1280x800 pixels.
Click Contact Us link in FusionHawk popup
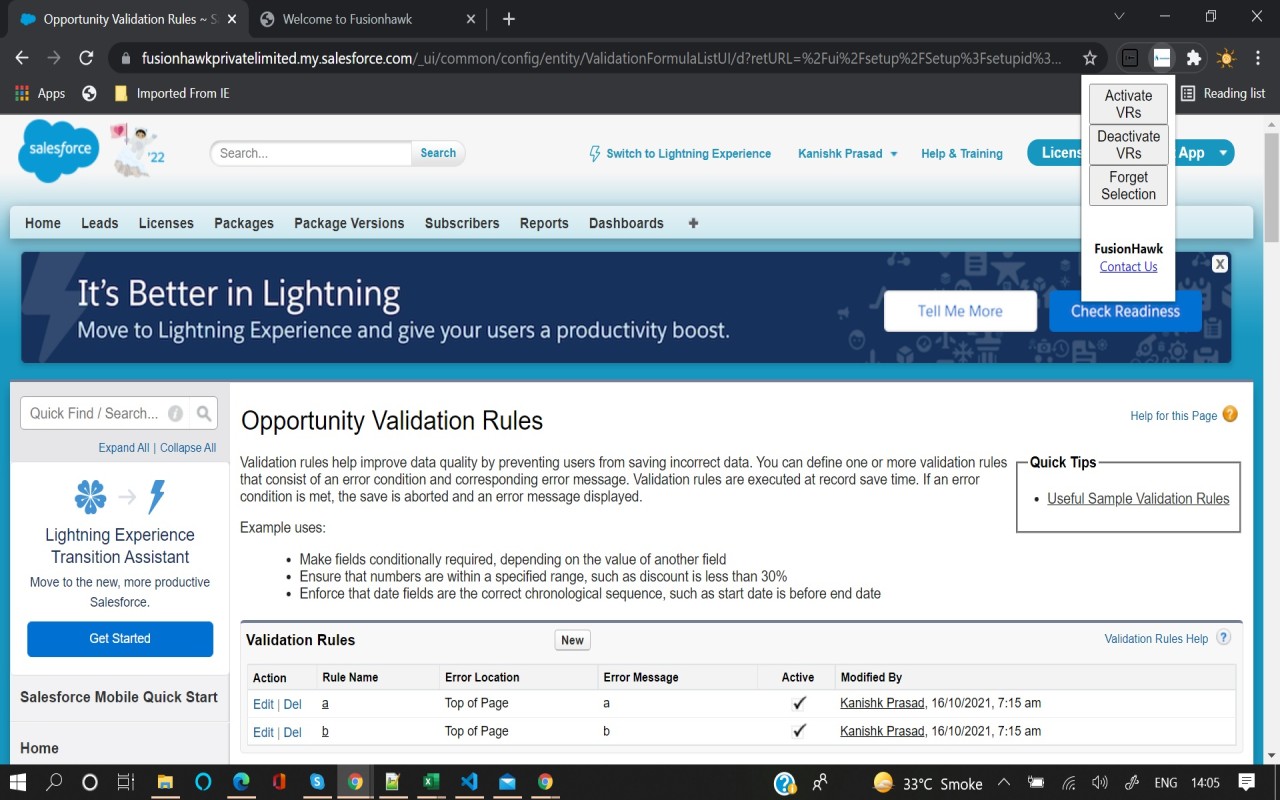(x=1128, y=267)
